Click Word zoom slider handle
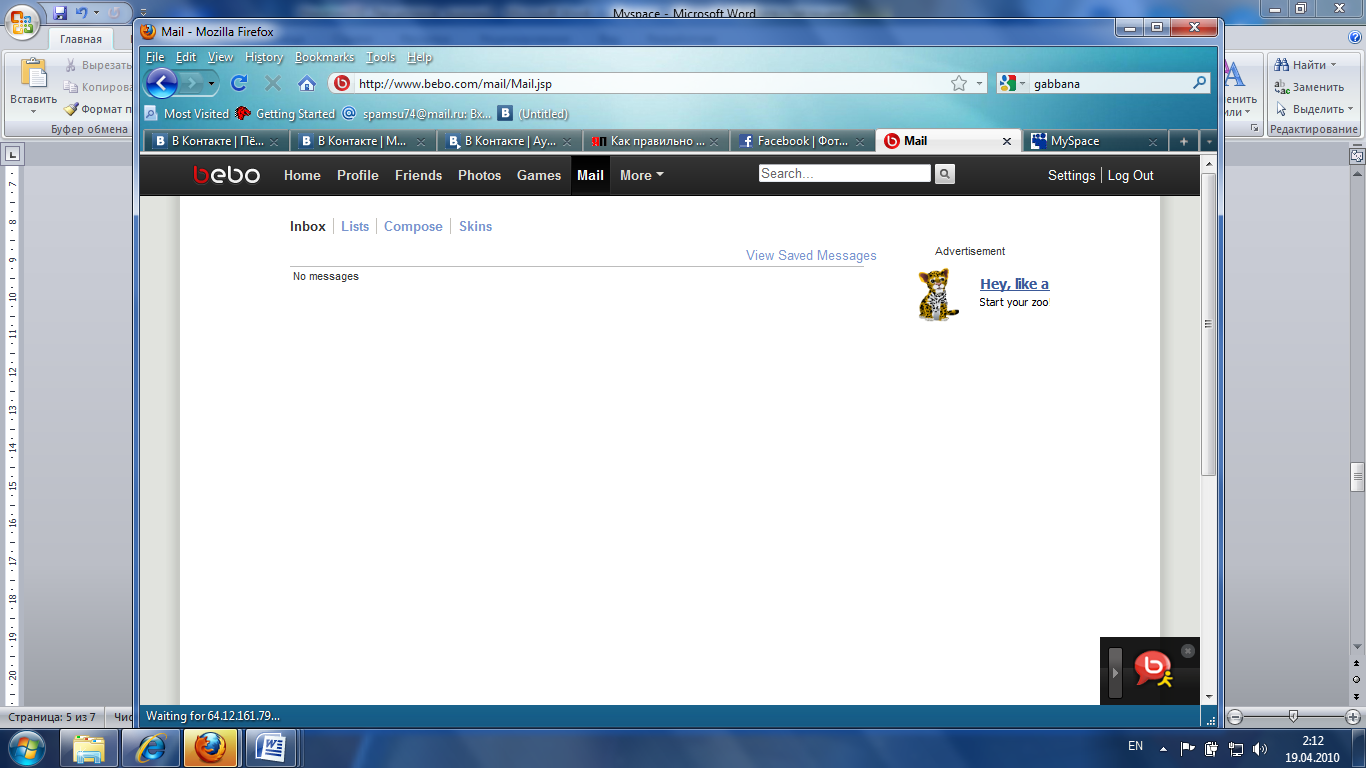The image size is (1366, 768). point(1294,716)
